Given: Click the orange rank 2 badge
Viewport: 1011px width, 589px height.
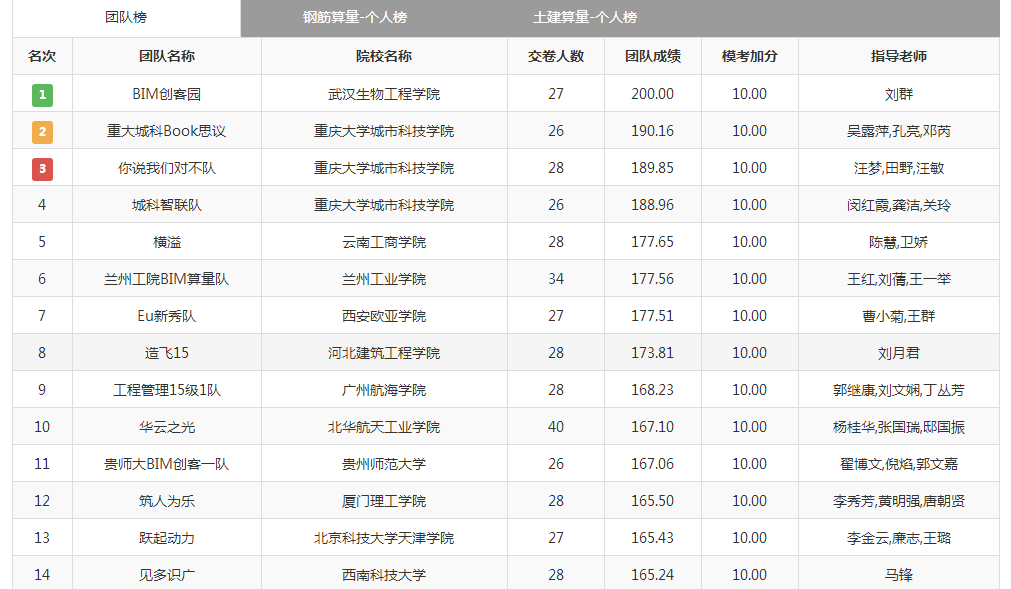Looking at the screenshot, I should pyautogui.click(x=43, y=131).
